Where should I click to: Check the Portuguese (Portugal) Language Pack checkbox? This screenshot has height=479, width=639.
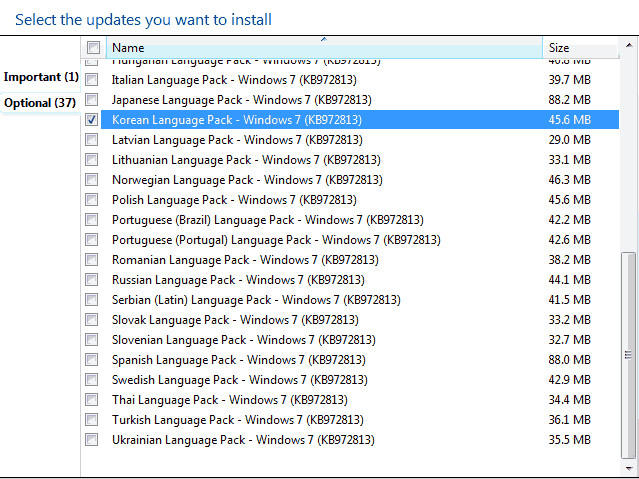point(92,239)
